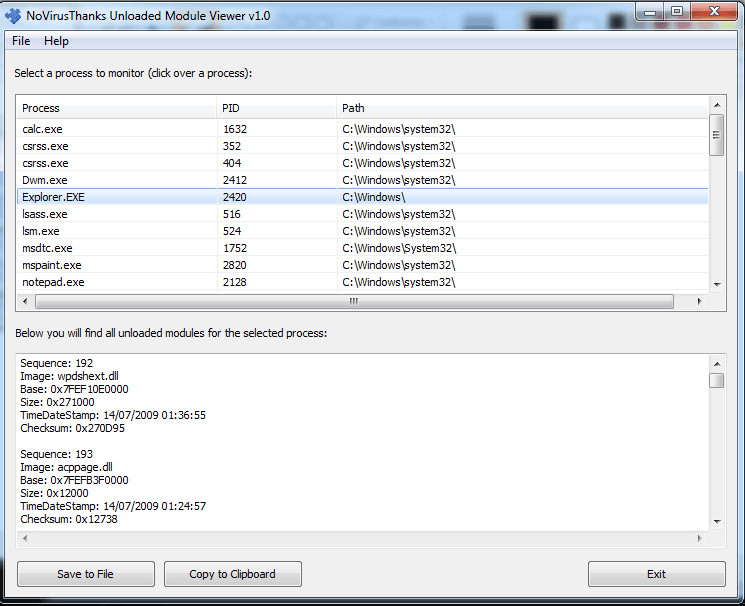Close the Unloaded Module Viewer window
The width and height of the screenshot is (745, 606).
point(714,12)
